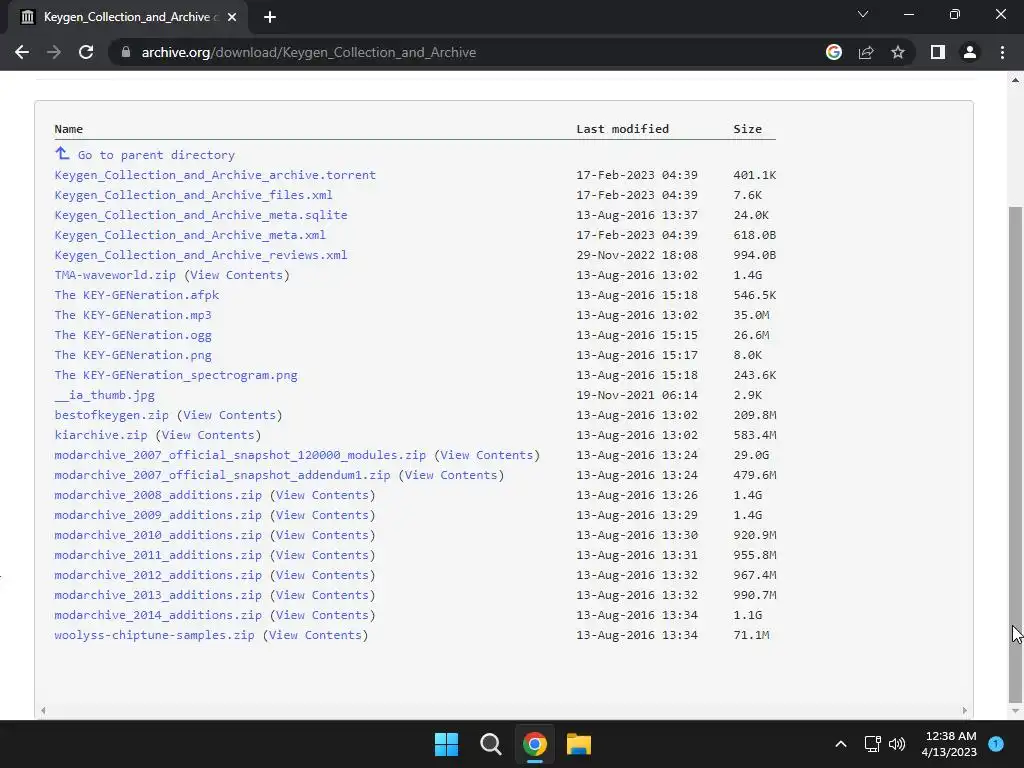Download modarchive_2007_official_snapshot_addendum1.zip
Image resolution: width=1024 pixels, height=768 pixels.
tap(222, 475)
